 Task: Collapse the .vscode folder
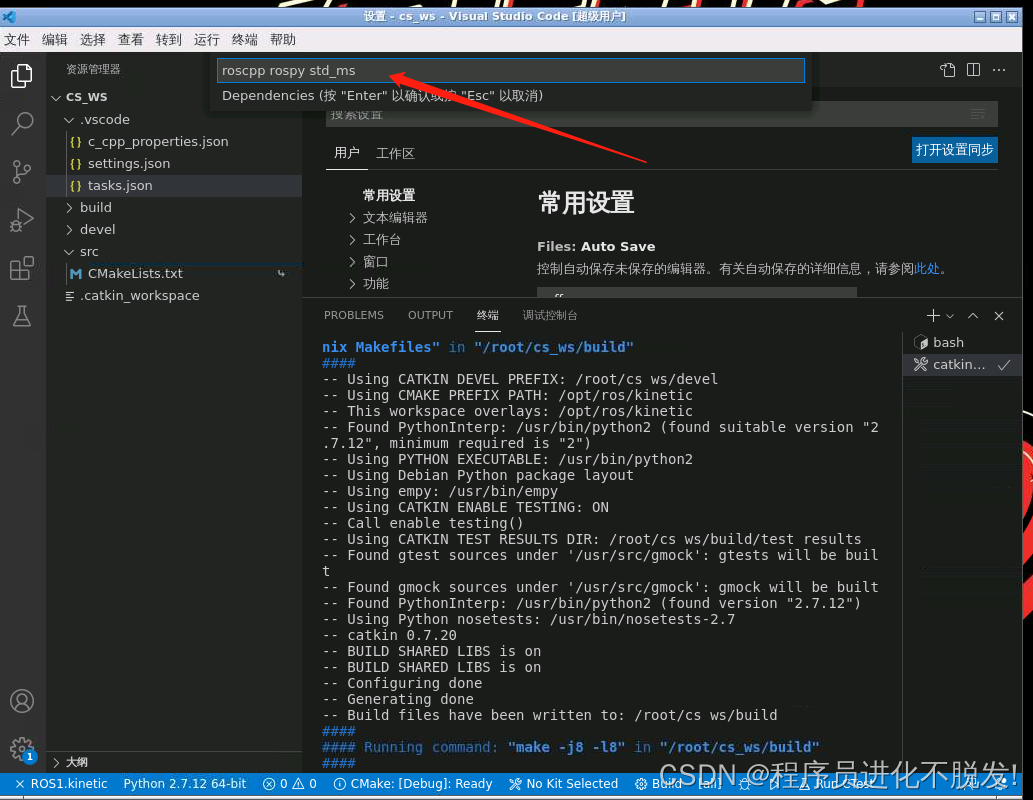pos(69,120)
